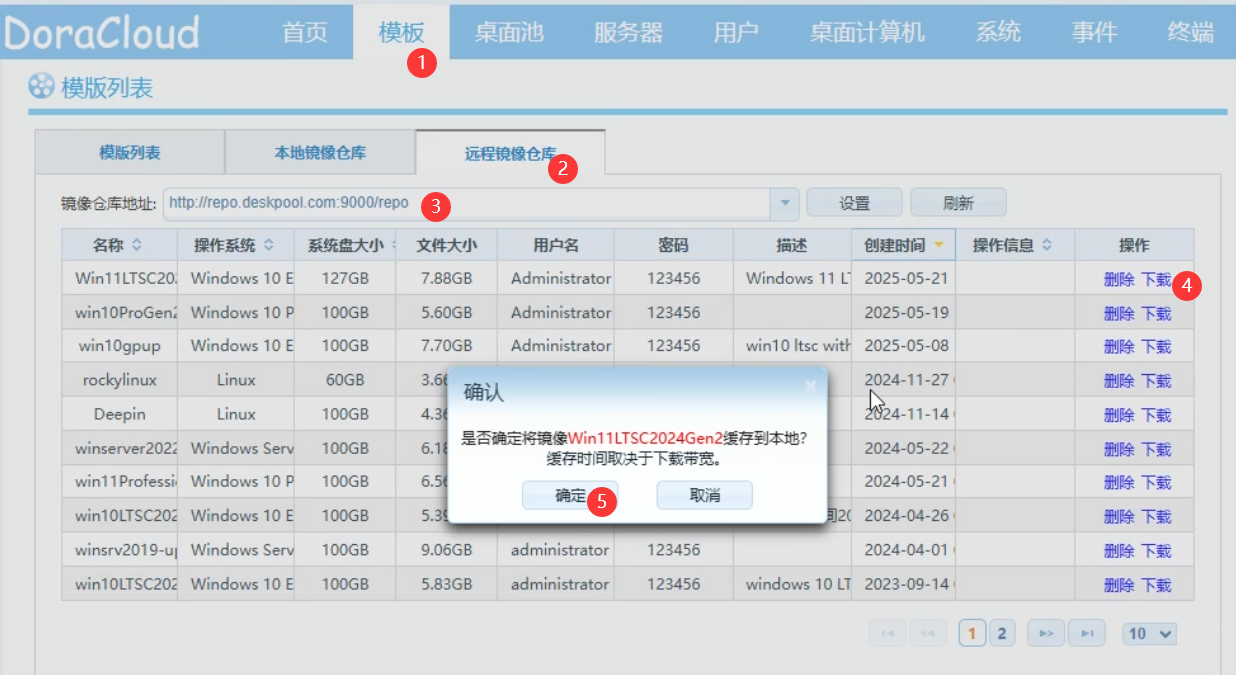Close the 确认 dialog with the X icon
Image resolution: width=1236 pixels, height=675 pixels.
tap(811, 385)
